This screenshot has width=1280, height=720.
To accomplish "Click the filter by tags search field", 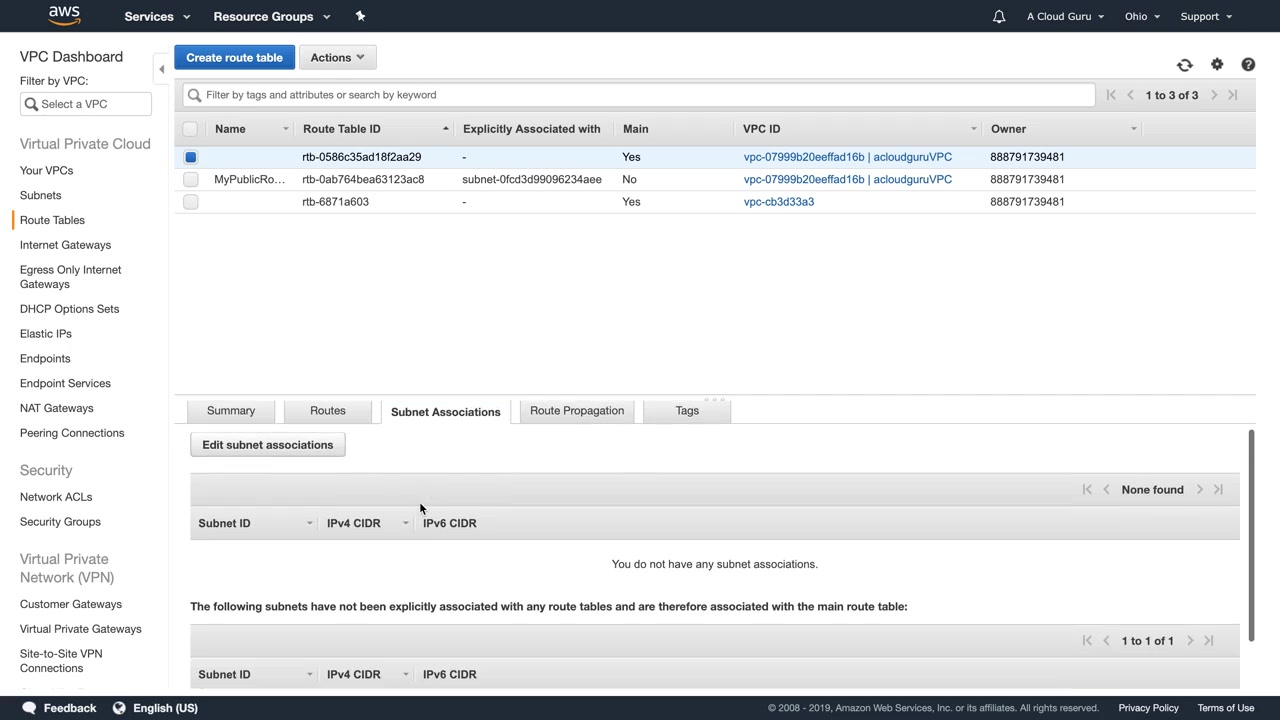I will (640, 95).
